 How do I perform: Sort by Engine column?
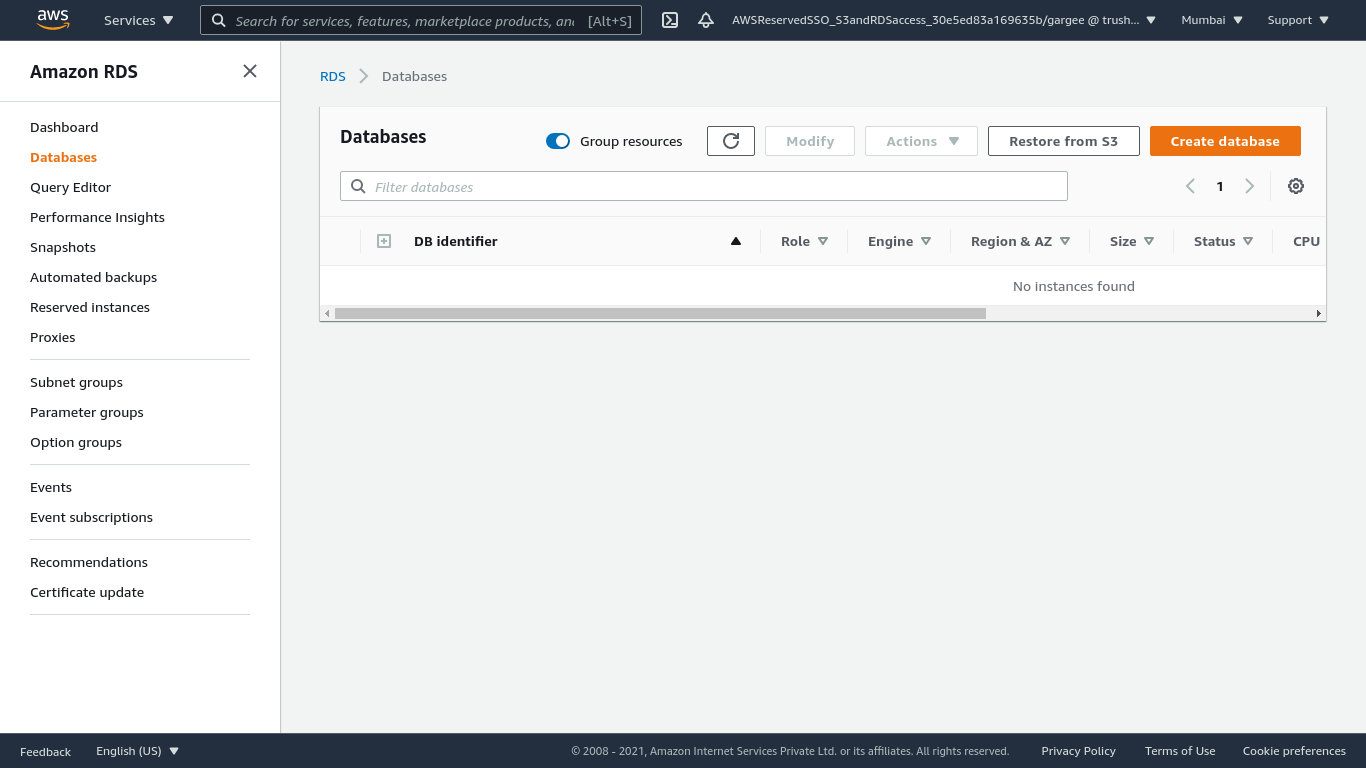pos(900,241)
